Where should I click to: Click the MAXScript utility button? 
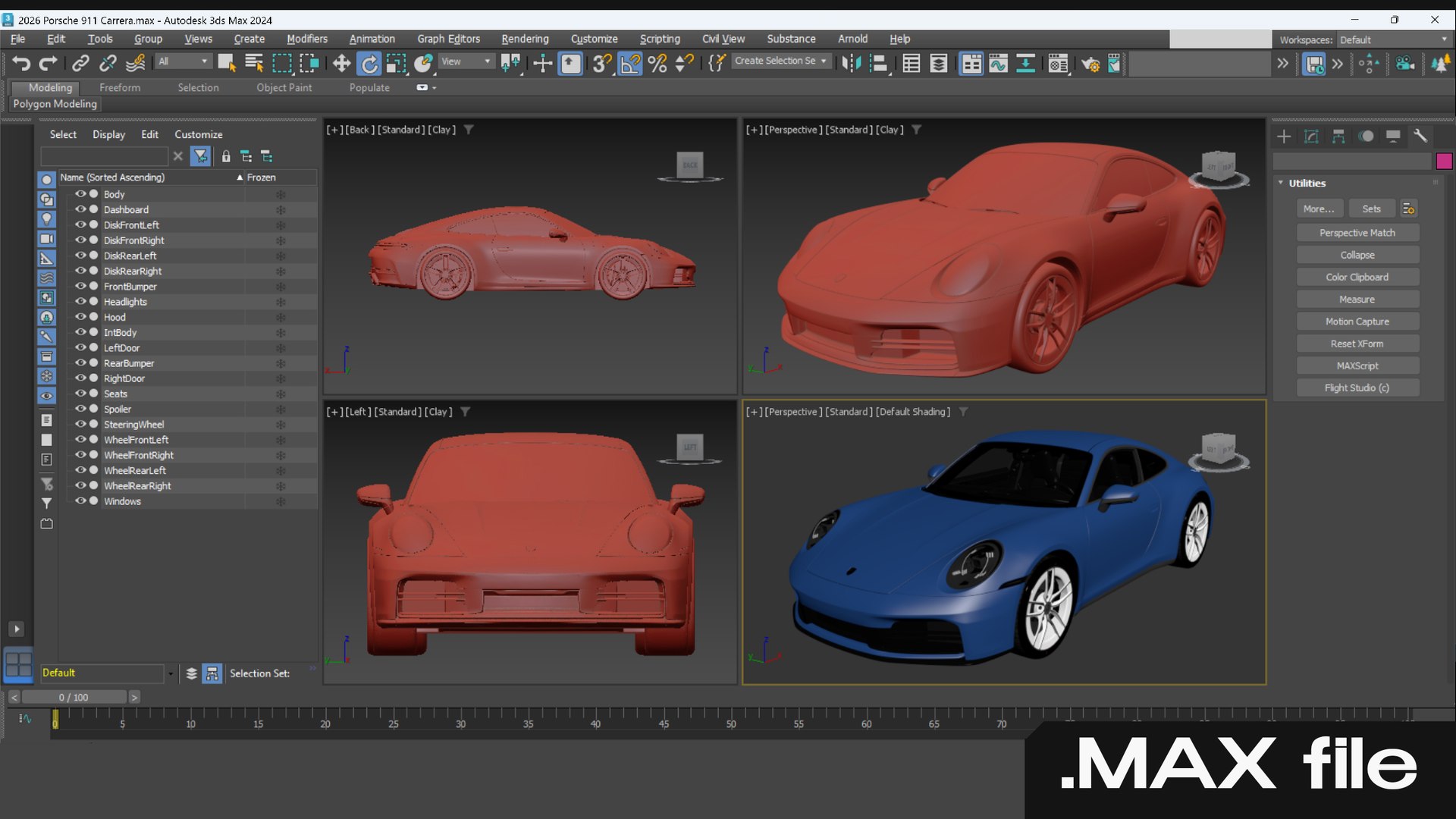click(1357, 366)
